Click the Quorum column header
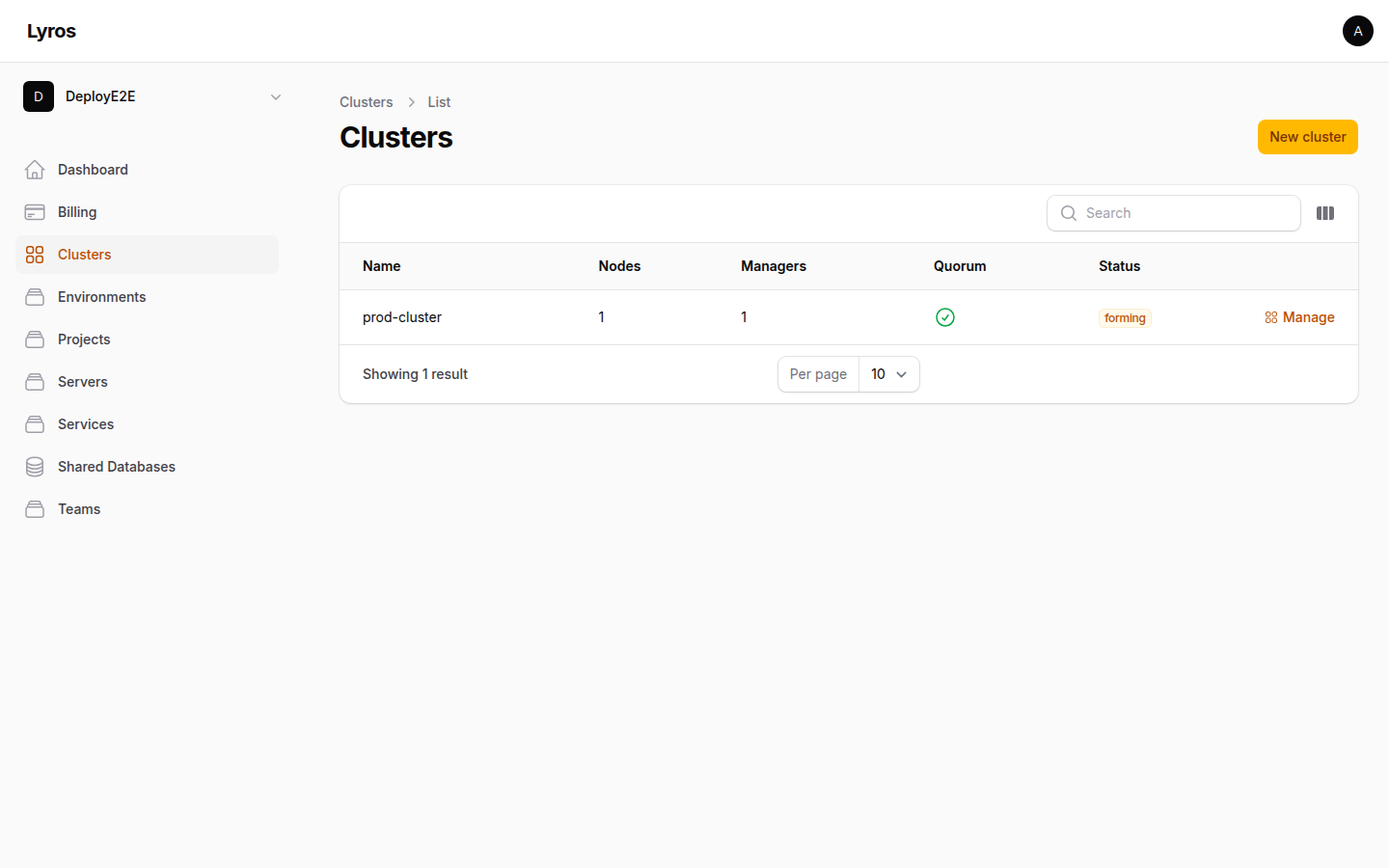The image size is (1389, 868). click(x=960, y=266)
